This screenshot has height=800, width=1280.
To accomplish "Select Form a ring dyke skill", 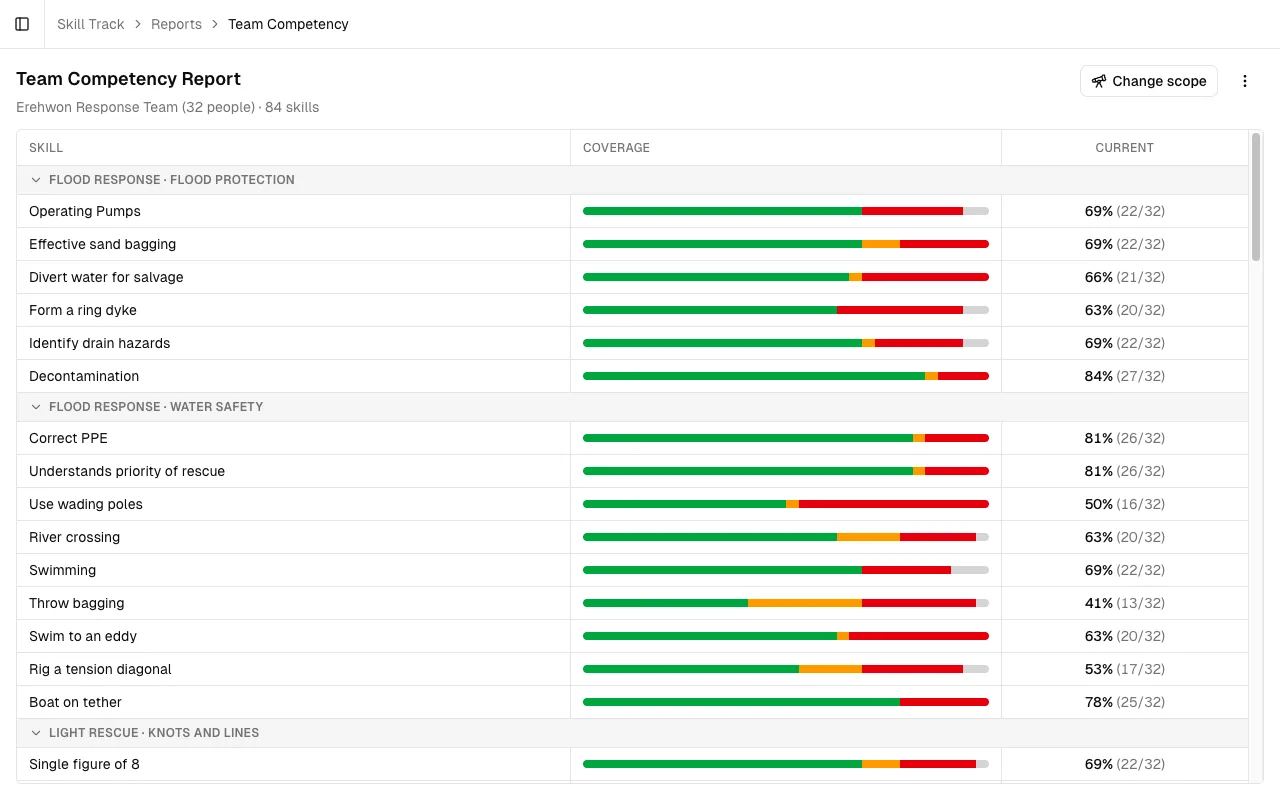I will tap(83, 310).
